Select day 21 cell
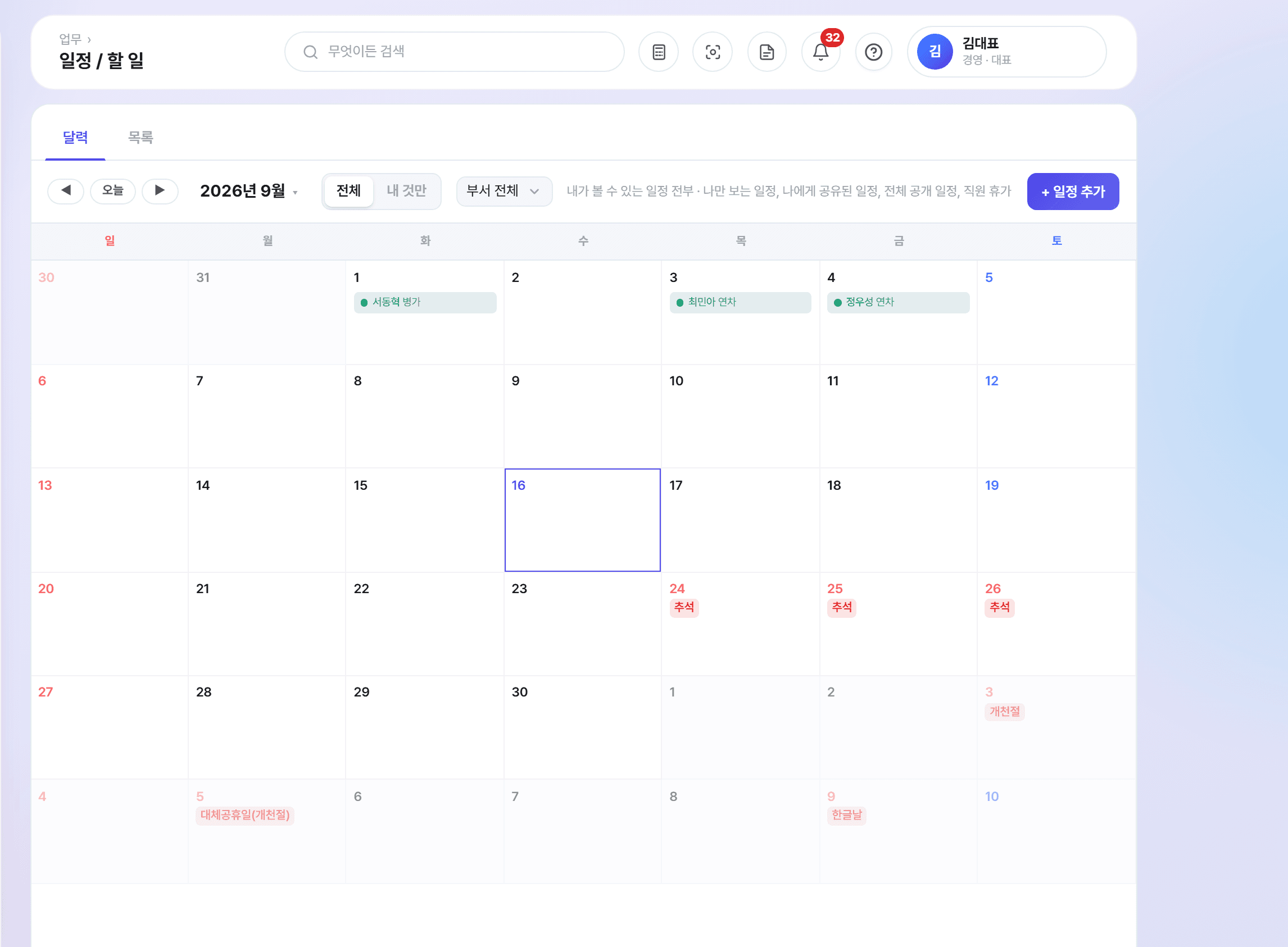 tap(267, 623)
